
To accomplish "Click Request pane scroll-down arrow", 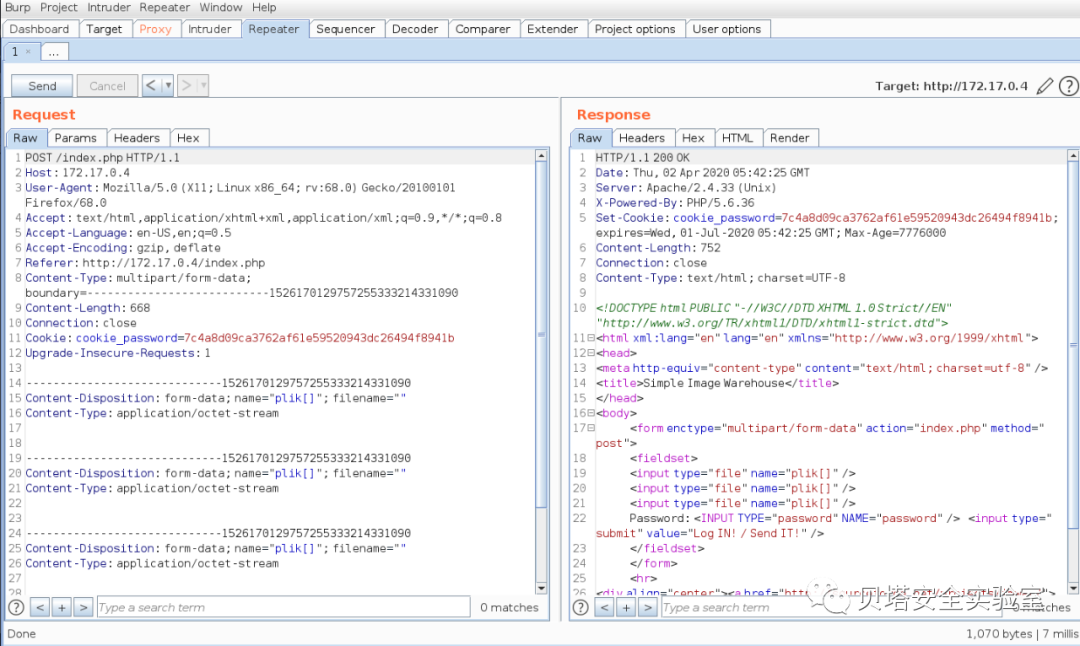I will point(541,588).
